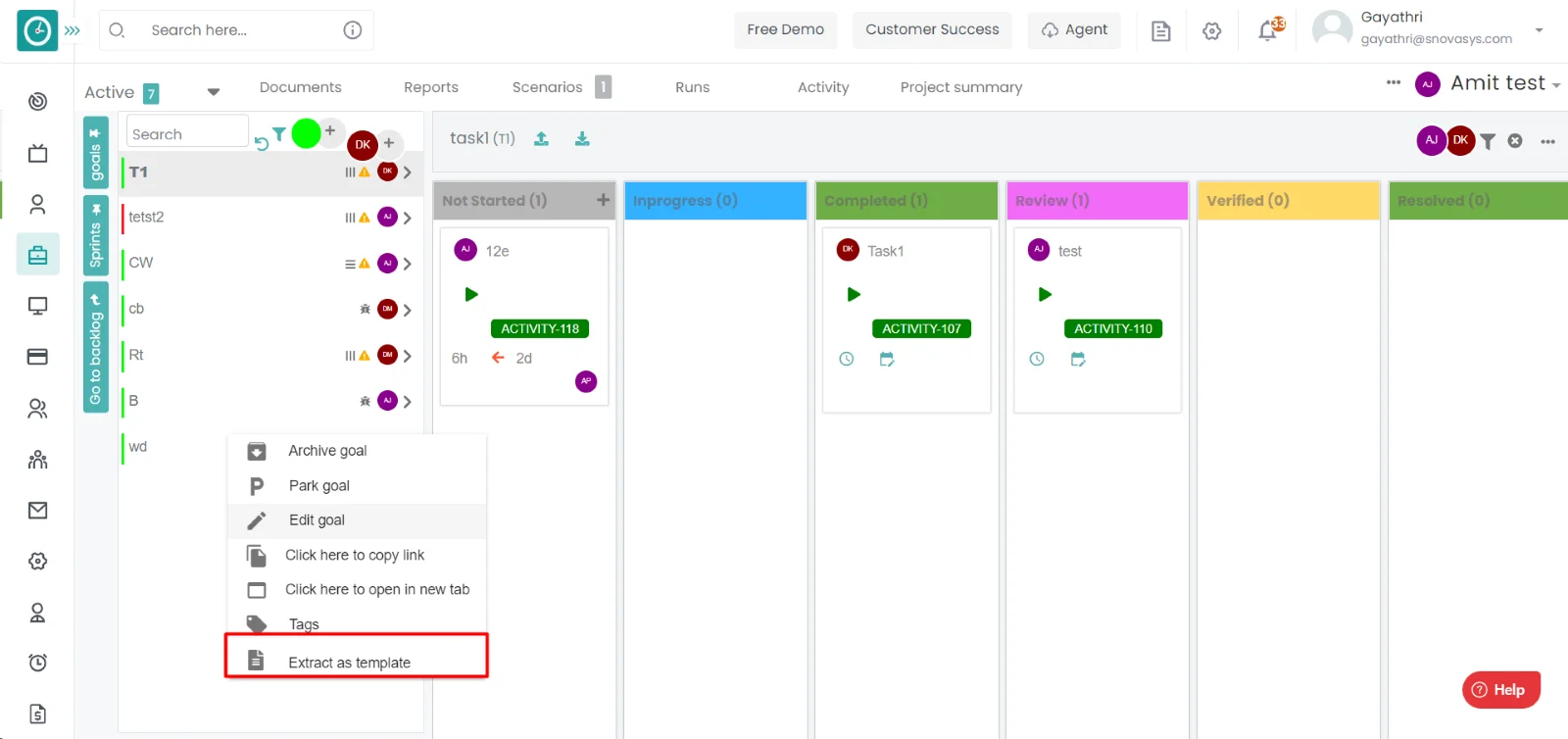The image size is (1568, 739).
Task: Click the reset refresh icon beside goal search
Action: coord(262,143)
